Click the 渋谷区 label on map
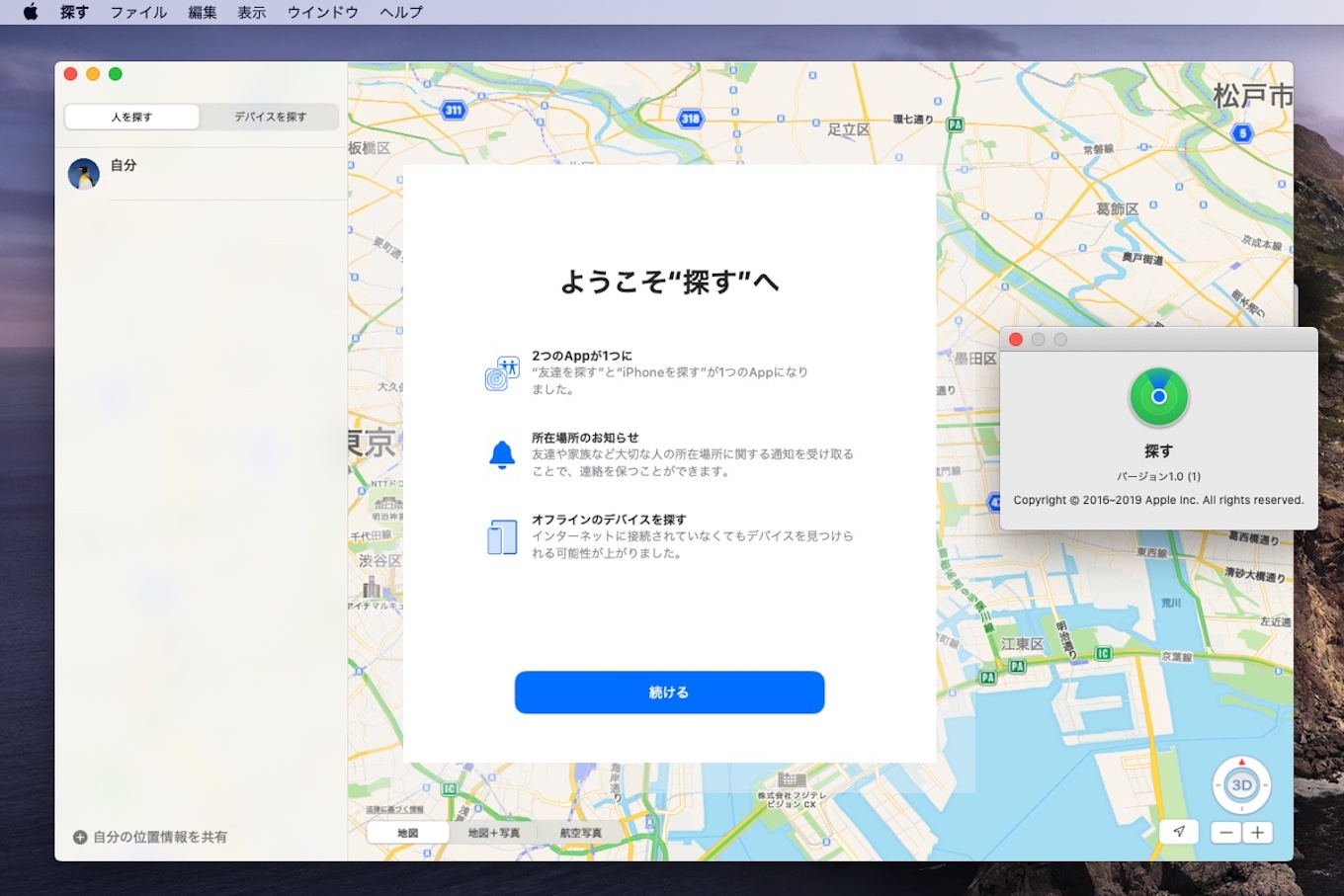This screenshot has height=896, width=1344. [379, 560]
